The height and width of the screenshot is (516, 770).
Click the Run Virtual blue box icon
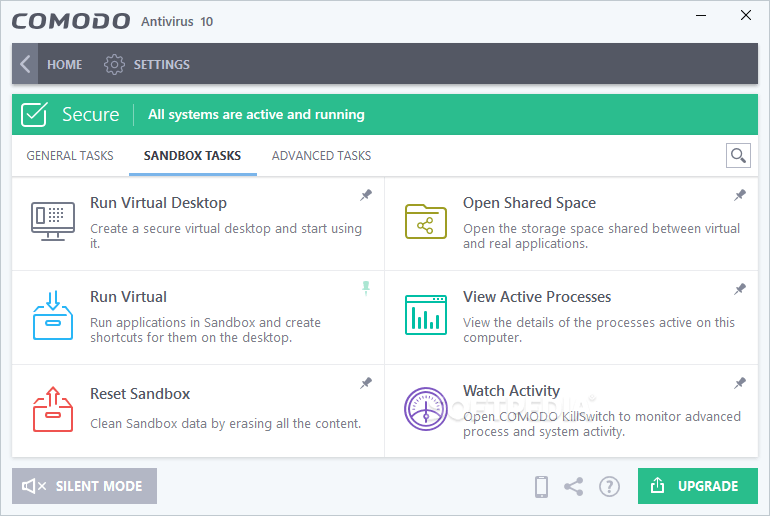pos(53,315)
